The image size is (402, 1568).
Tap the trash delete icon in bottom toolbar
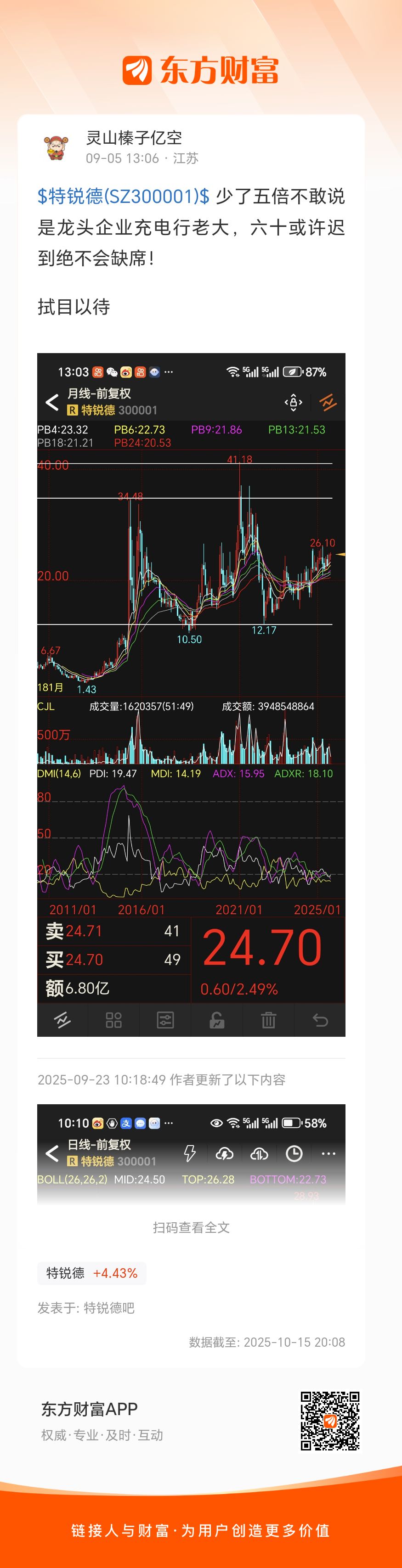coord(269,1020)
